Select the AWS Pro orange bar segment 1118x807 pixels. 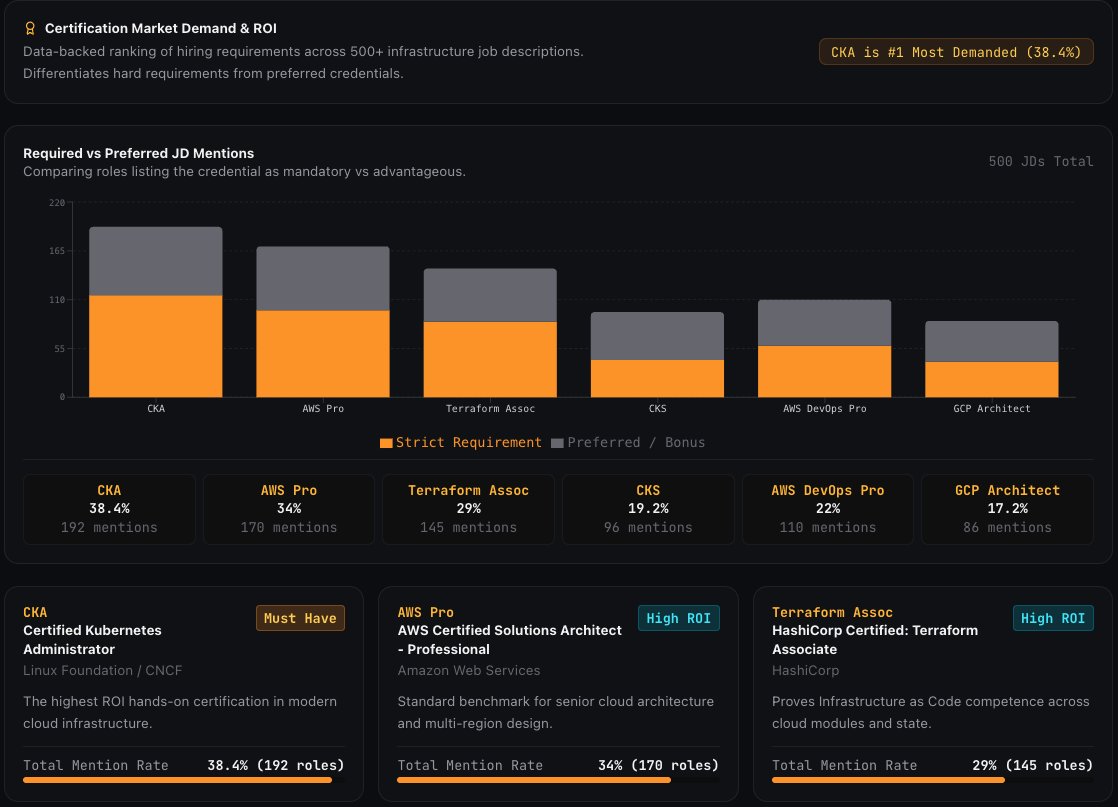(323, 354)
